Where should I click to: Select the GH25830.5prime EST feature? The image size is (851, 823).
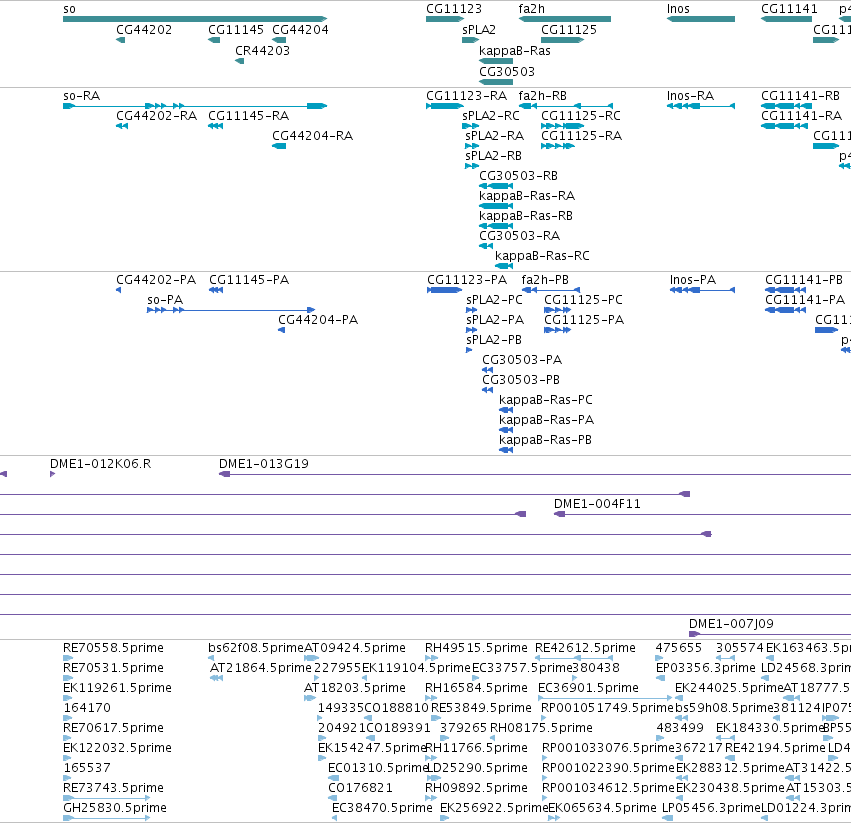point(106,818)
